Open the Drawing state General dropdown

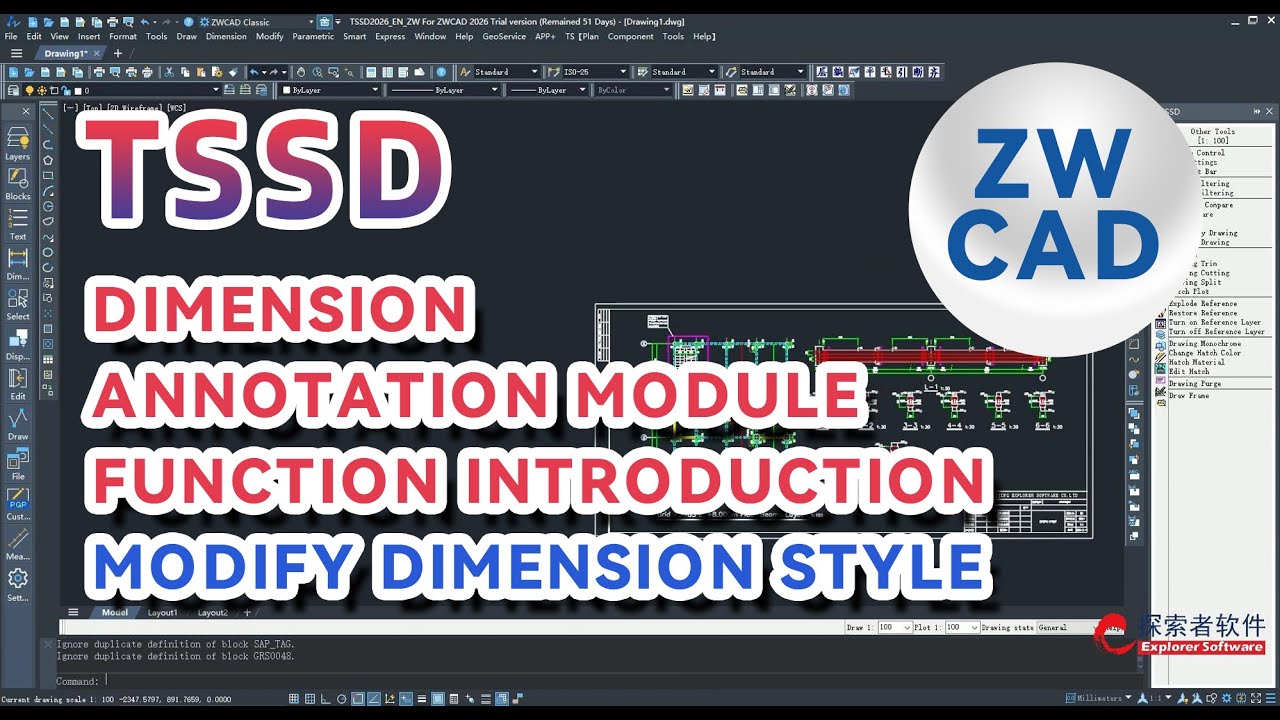pos(1067,627)
